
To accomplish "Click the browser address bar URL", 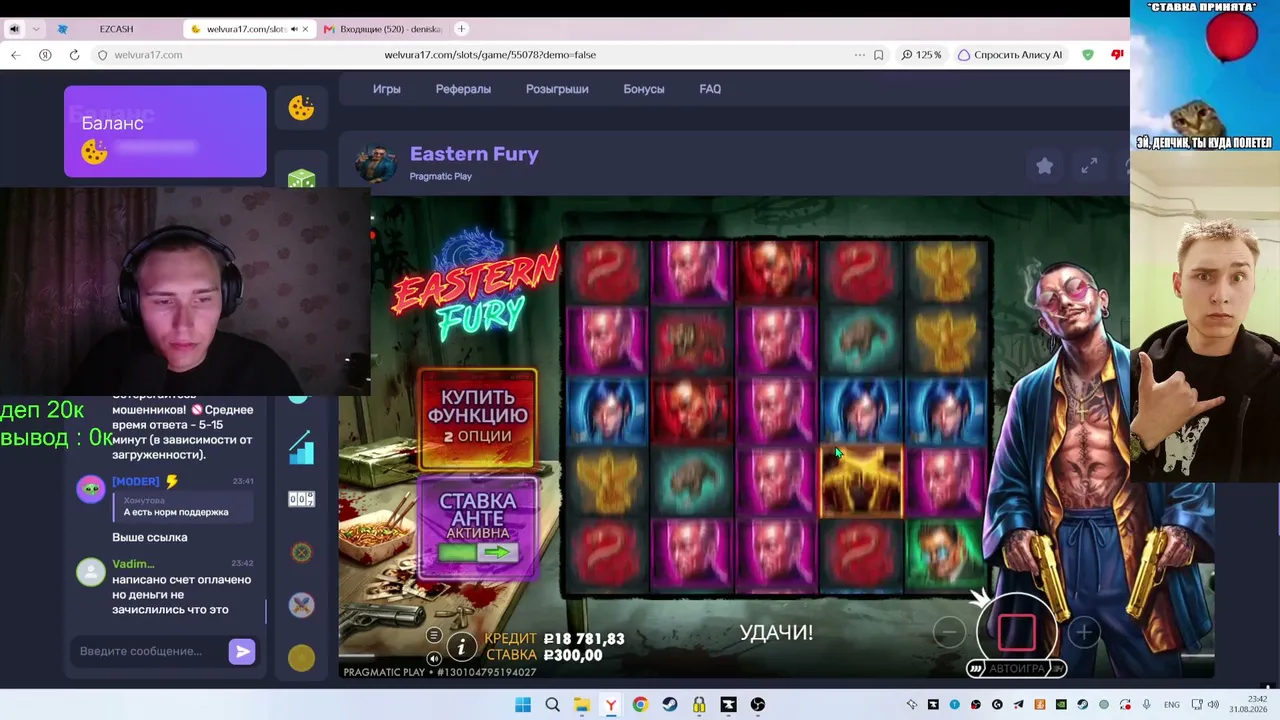I will 490,55.
